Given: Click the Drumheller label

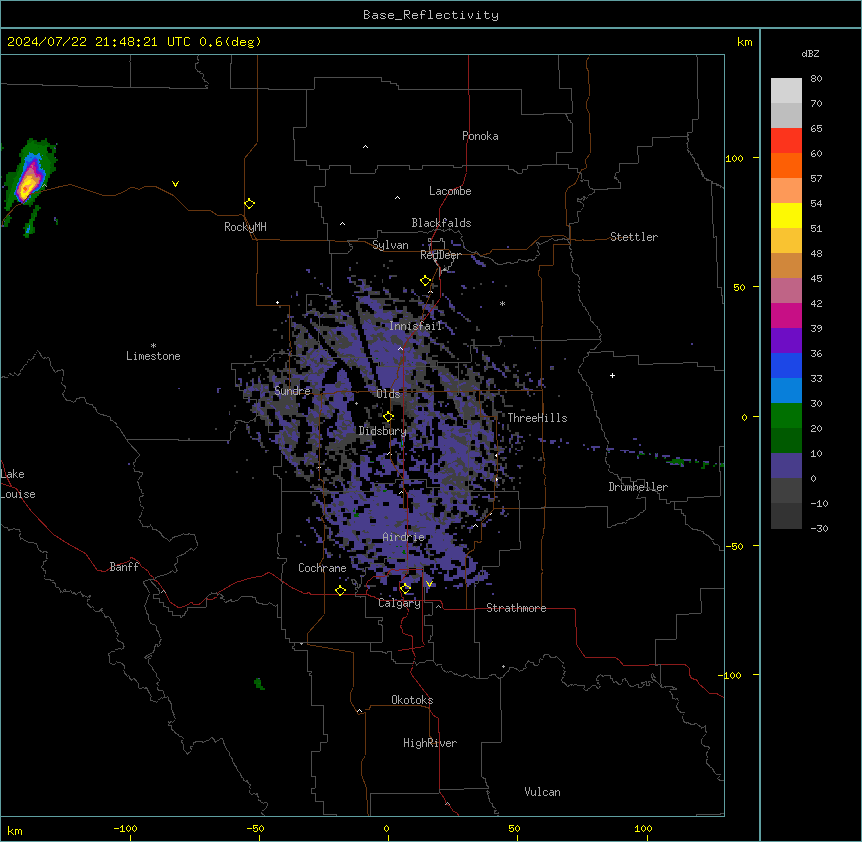Looking at the screenshot, I should tap(638, 487).
